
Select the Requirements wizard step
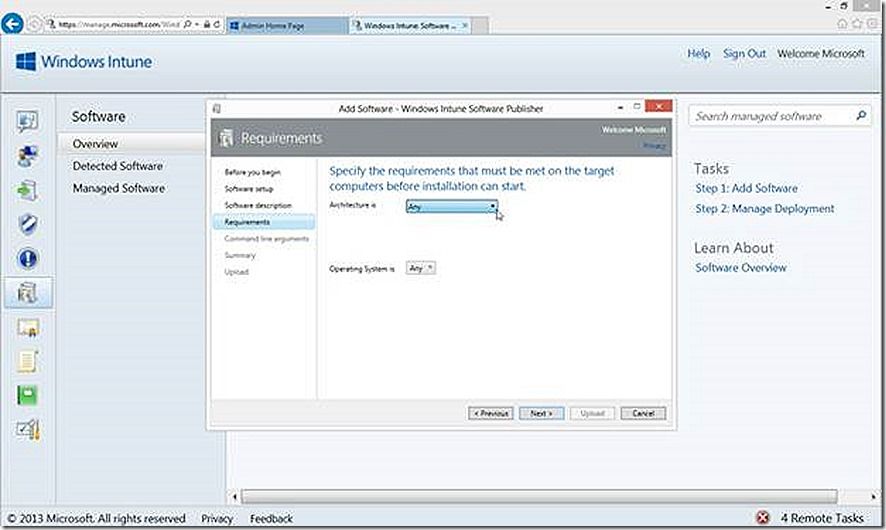(x=264, y=222)
